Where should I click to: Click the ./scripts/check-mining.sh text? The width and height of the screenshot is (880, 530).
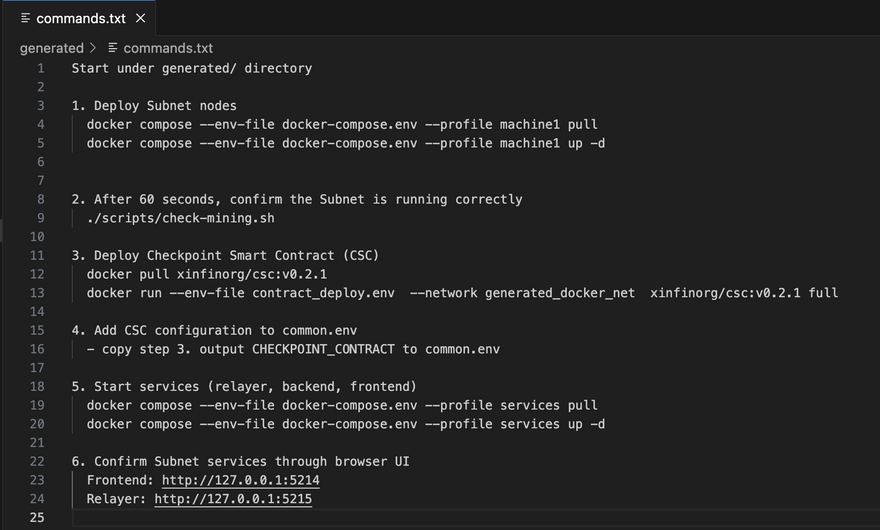pos(180,218)
